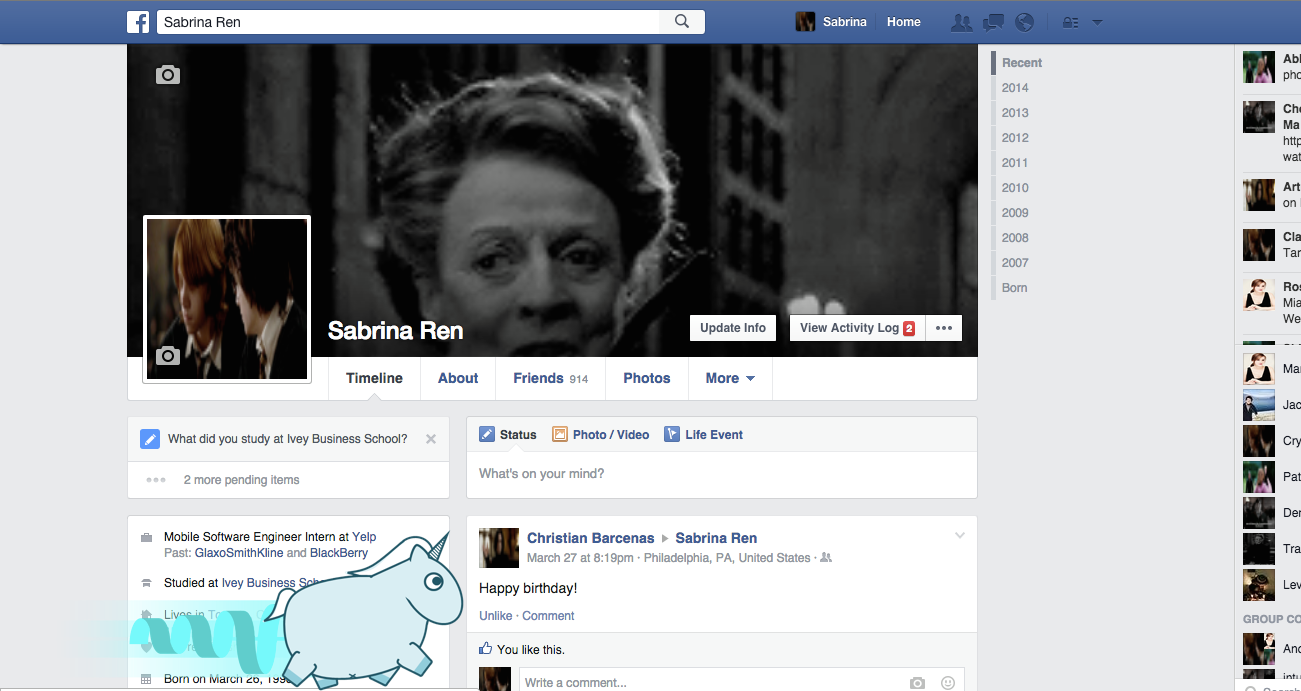Choose Life Event in composer
The height and width of the screenshot is (691, 1301).
(x=704, y=435)
